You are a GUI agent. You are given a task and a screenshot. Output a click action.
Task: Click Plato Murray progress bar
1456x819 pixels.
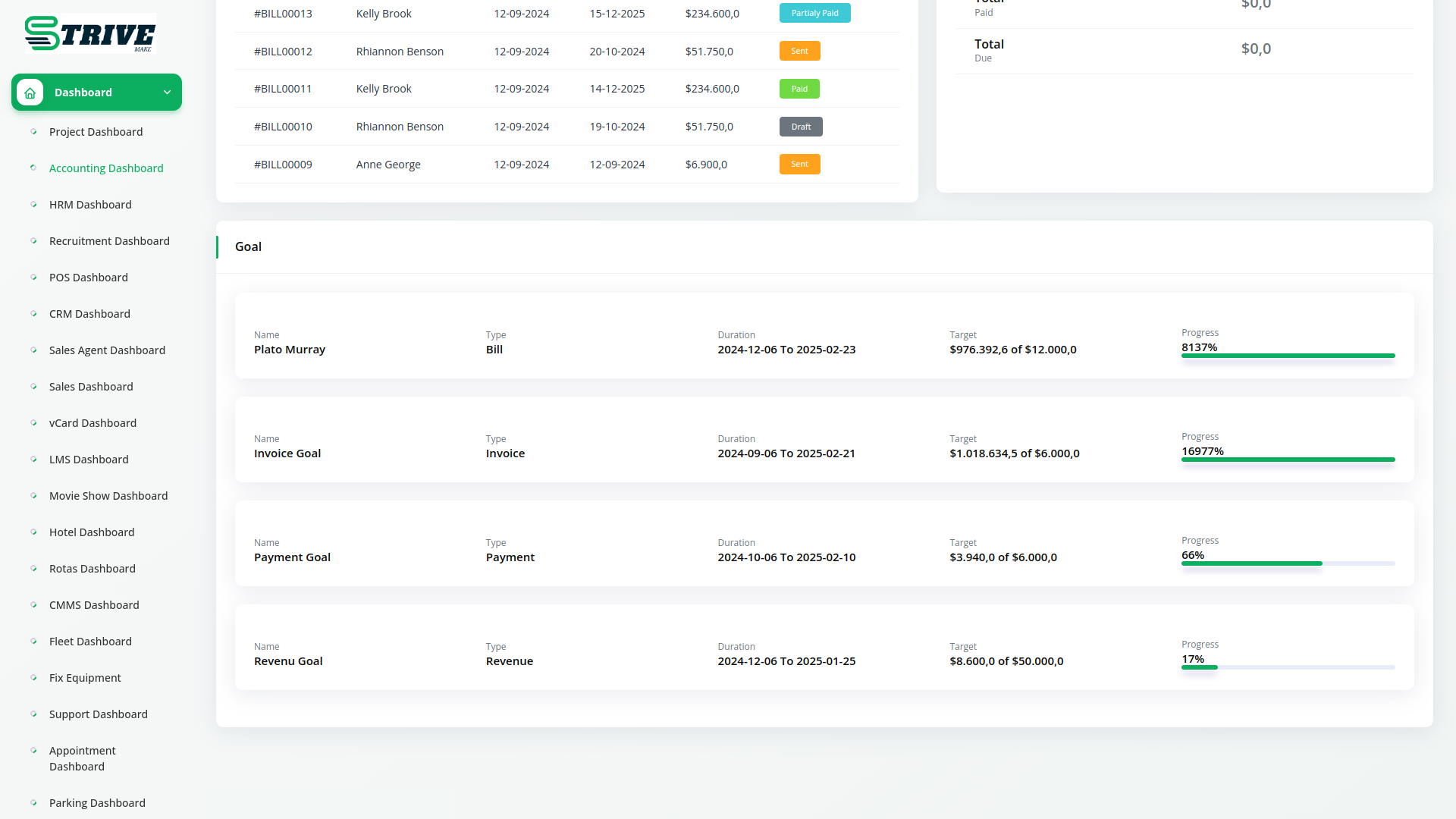pyautogui.click(x=1288, y=356)
